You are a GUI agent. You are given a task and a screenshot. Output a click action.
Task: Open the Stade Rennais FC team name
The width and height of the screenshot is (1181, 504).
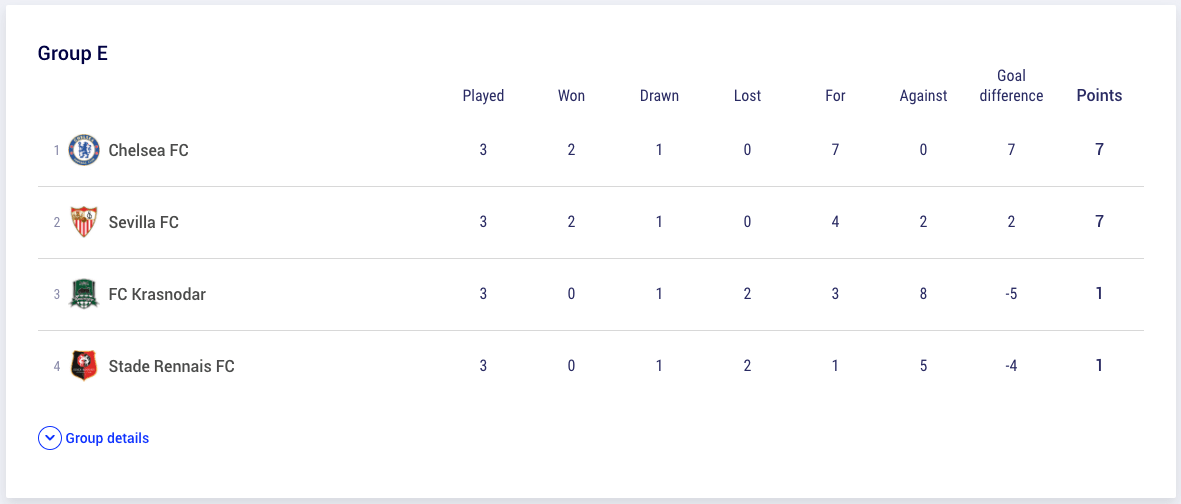(172, 366)
